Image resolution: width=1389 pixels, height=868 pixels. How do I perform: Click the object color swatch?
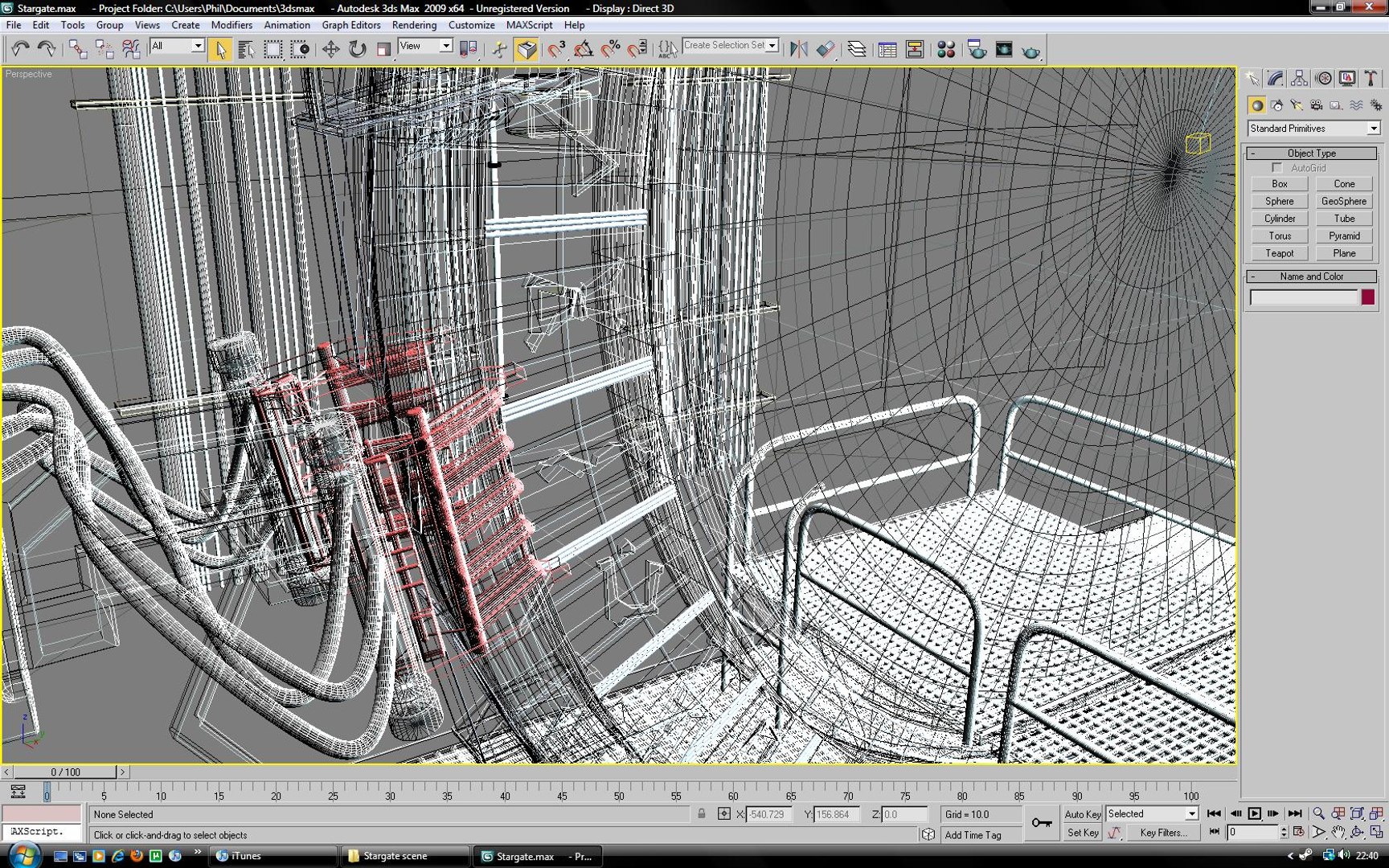[1368, 297]
